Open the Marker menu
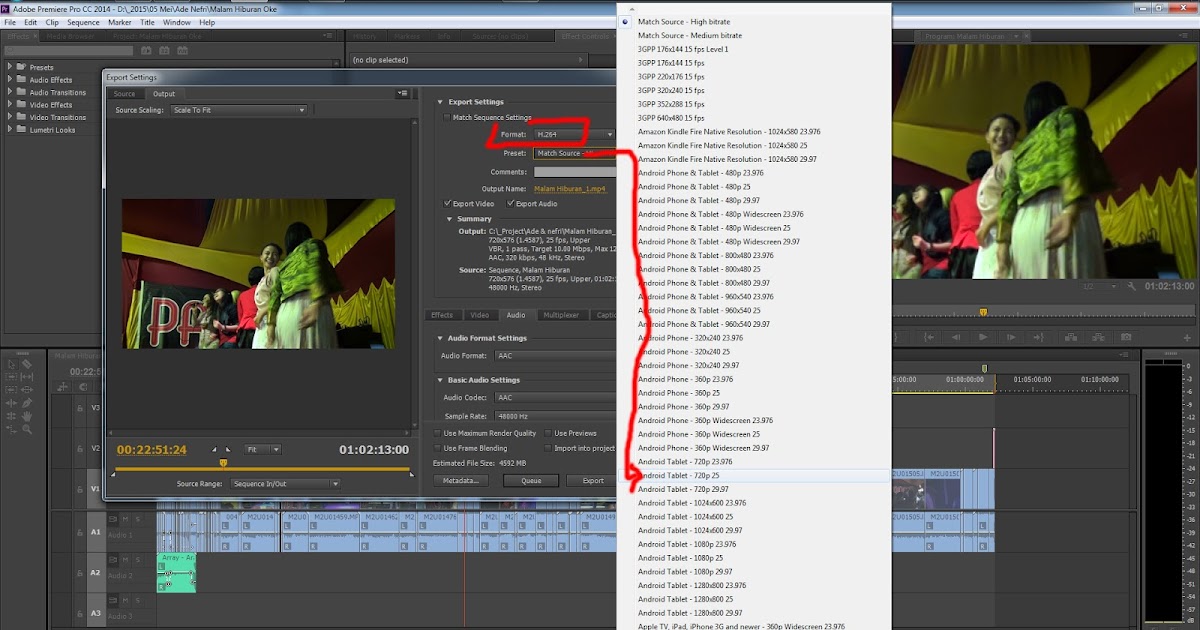The image size is (1200, 630). tap(119, 22)
